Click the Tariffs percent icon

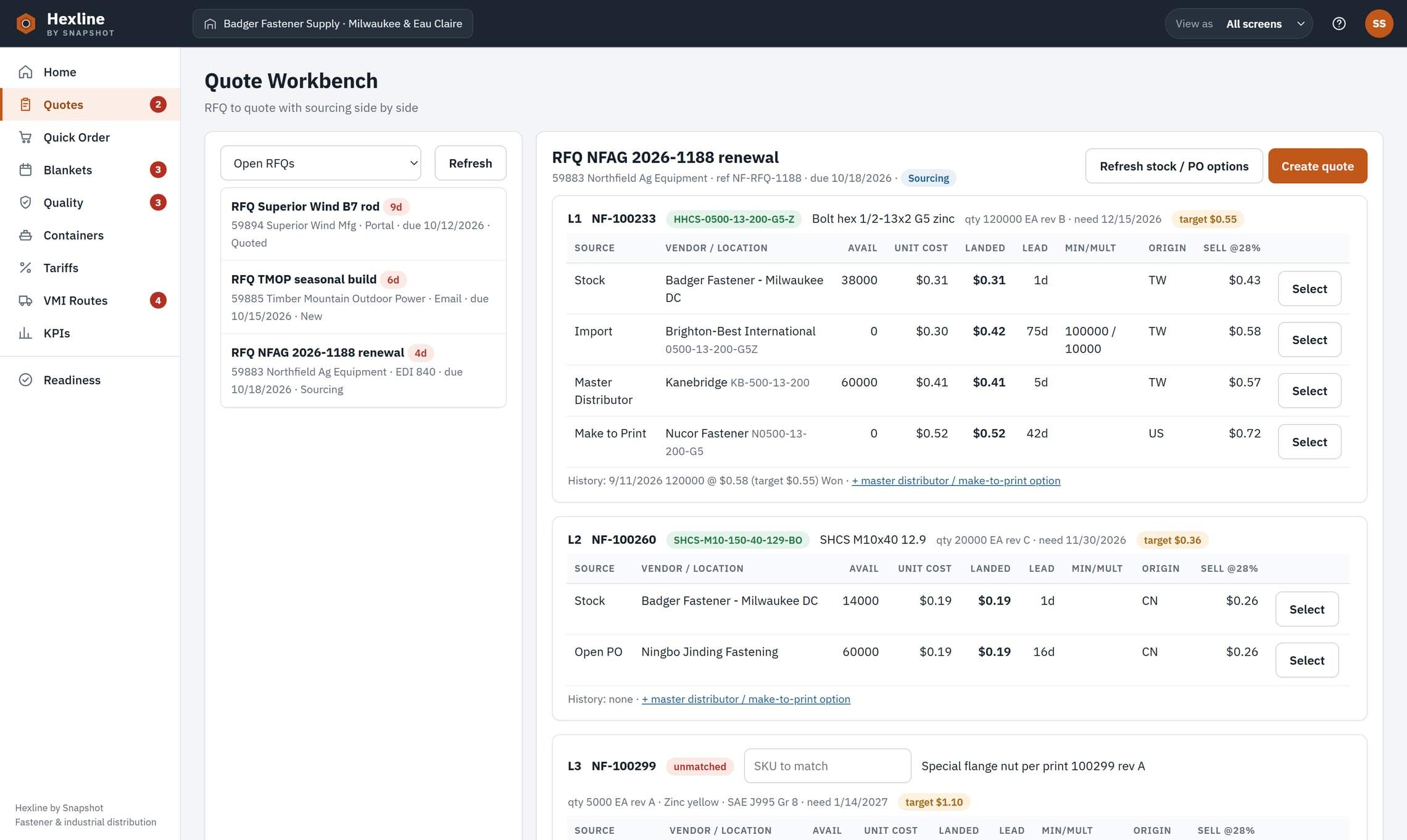click(x=25, y=268)
